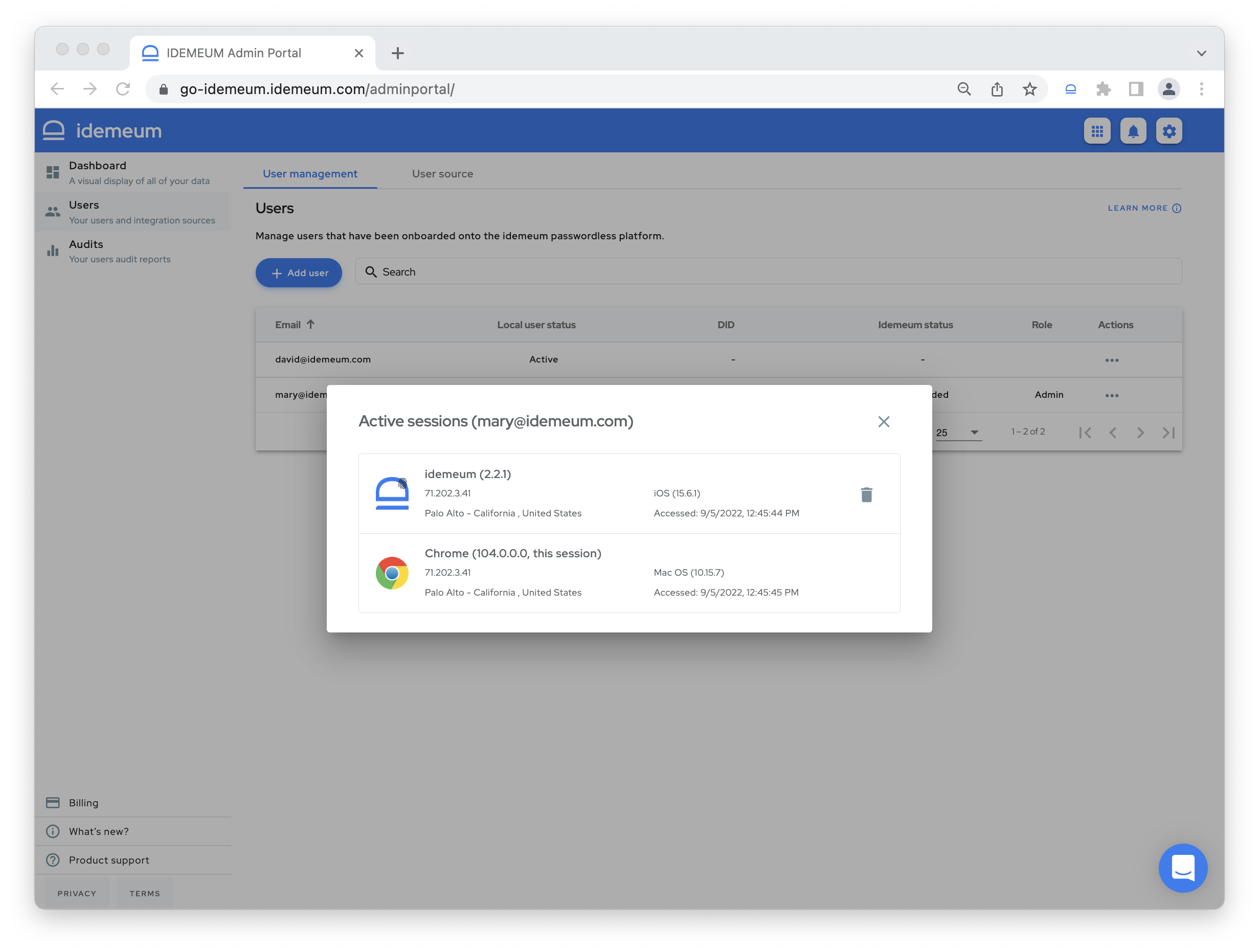Open the Audits sidebar item
Viewport: 1259px width, 952px height.
[x=132, y=251]
